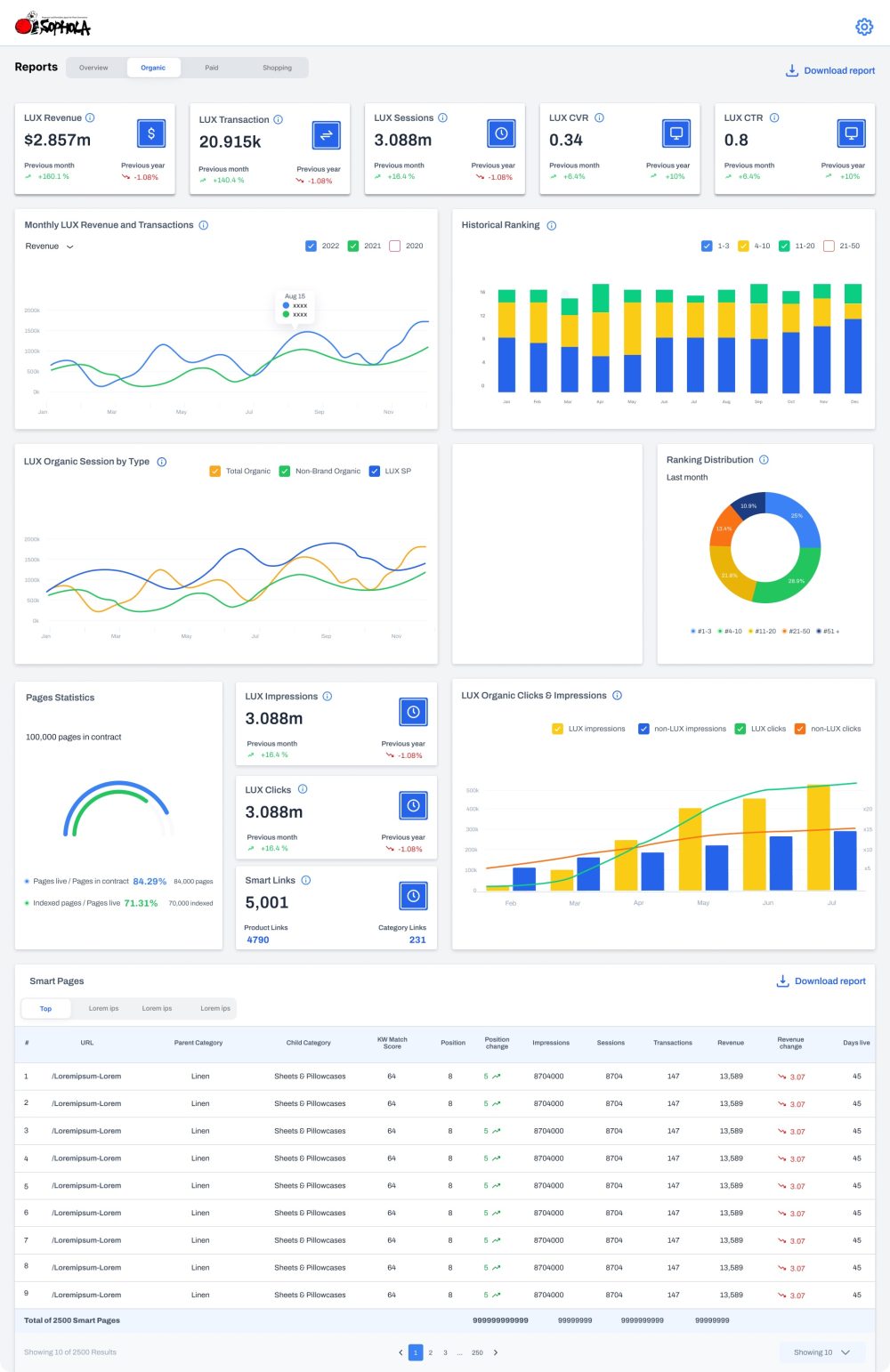Screen dimensions: 890x1372
Task: Click info icon beside Historical Ranking
Action: click(551, 226)
